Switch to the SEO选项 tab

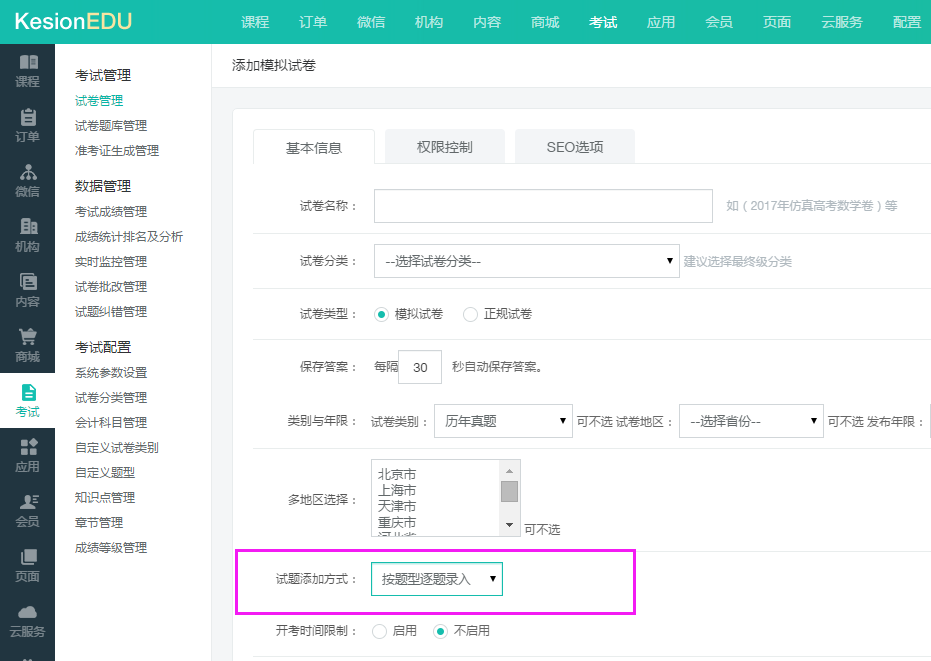tap(575, 147)
